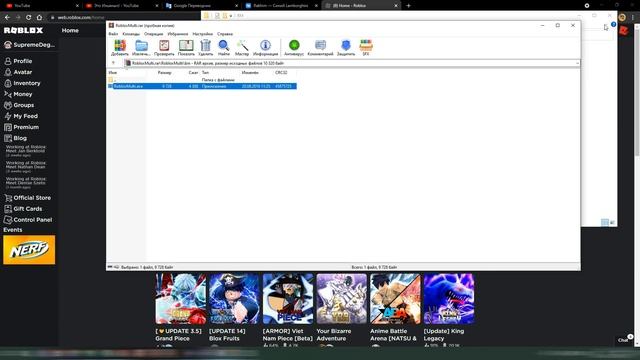This screenshot has height=360, width=640.
Task: Open Control Panel in the Roblox sidebar
Action: tap(28, 220)
